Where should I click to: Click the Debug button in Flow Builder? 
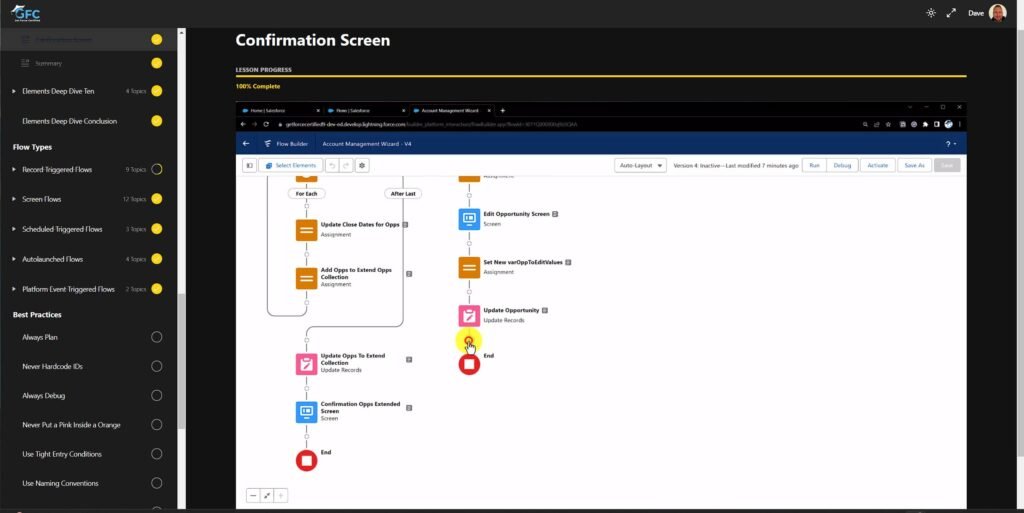click(842, 166)
